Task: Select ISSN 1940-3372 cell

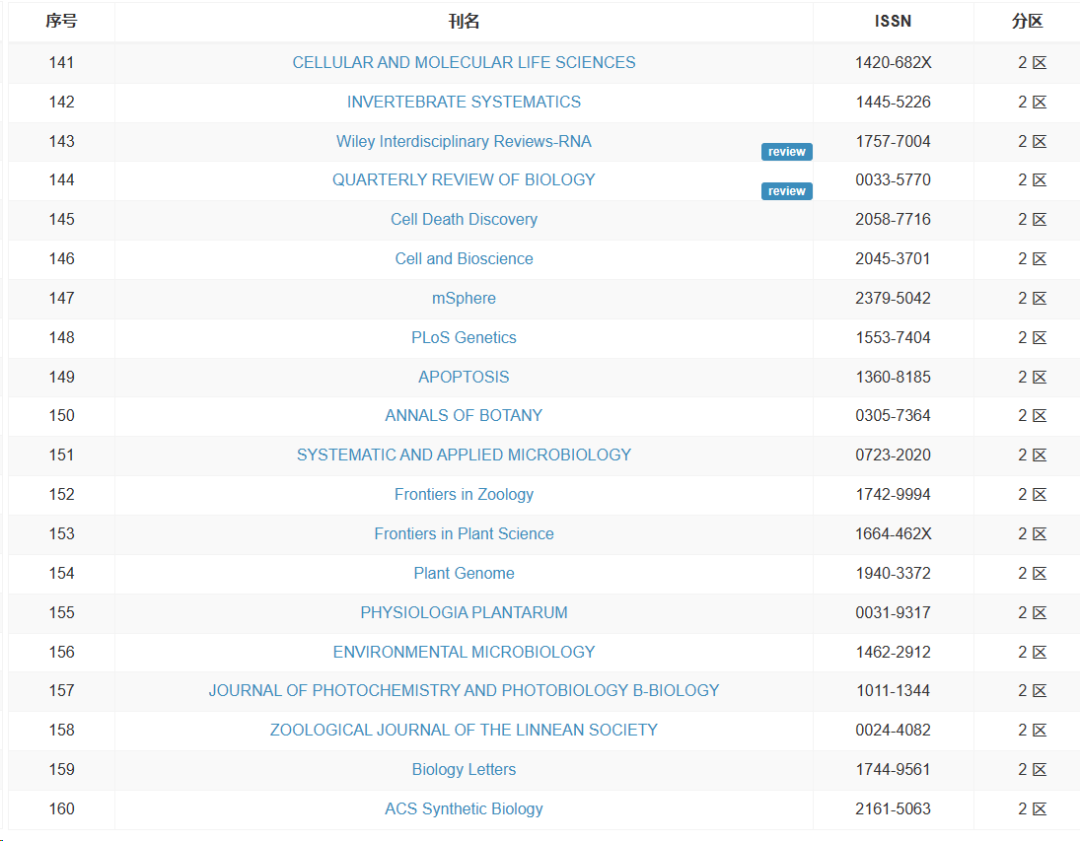Action: tap(893, 573)
